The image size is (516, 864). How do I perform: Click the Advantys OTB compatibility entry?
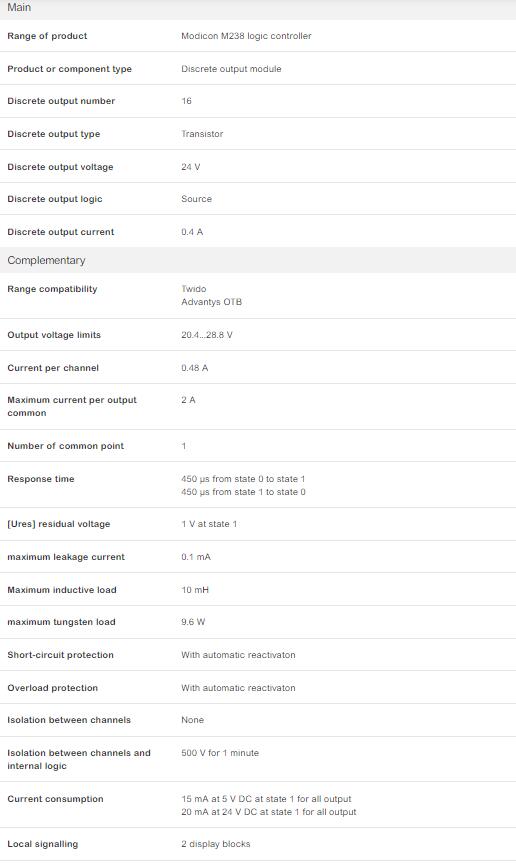click(x=211, y=302)
